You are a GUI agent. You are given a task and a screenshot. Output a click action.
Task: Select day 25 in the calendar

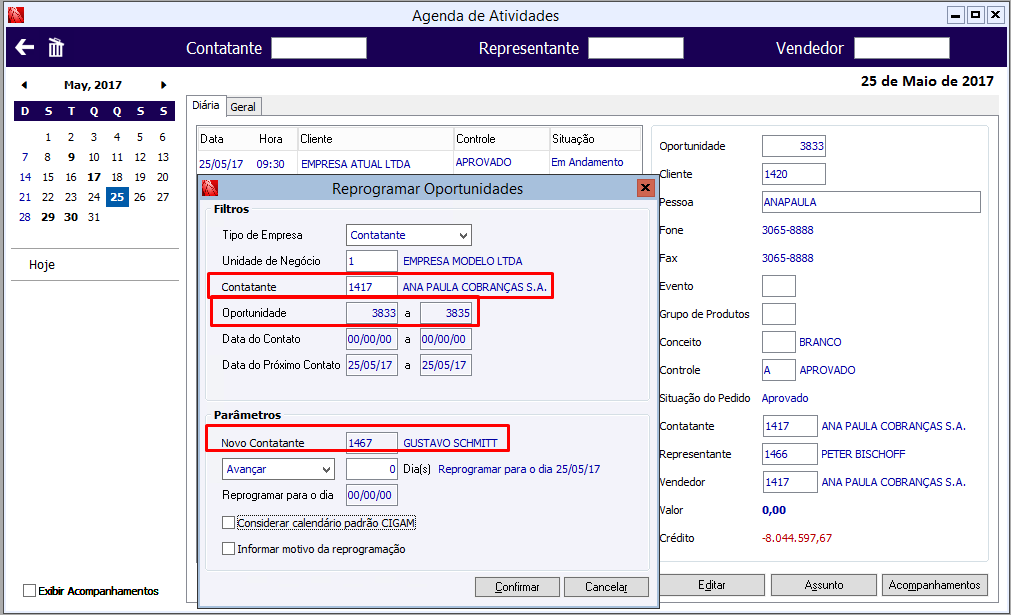[117, 197]
